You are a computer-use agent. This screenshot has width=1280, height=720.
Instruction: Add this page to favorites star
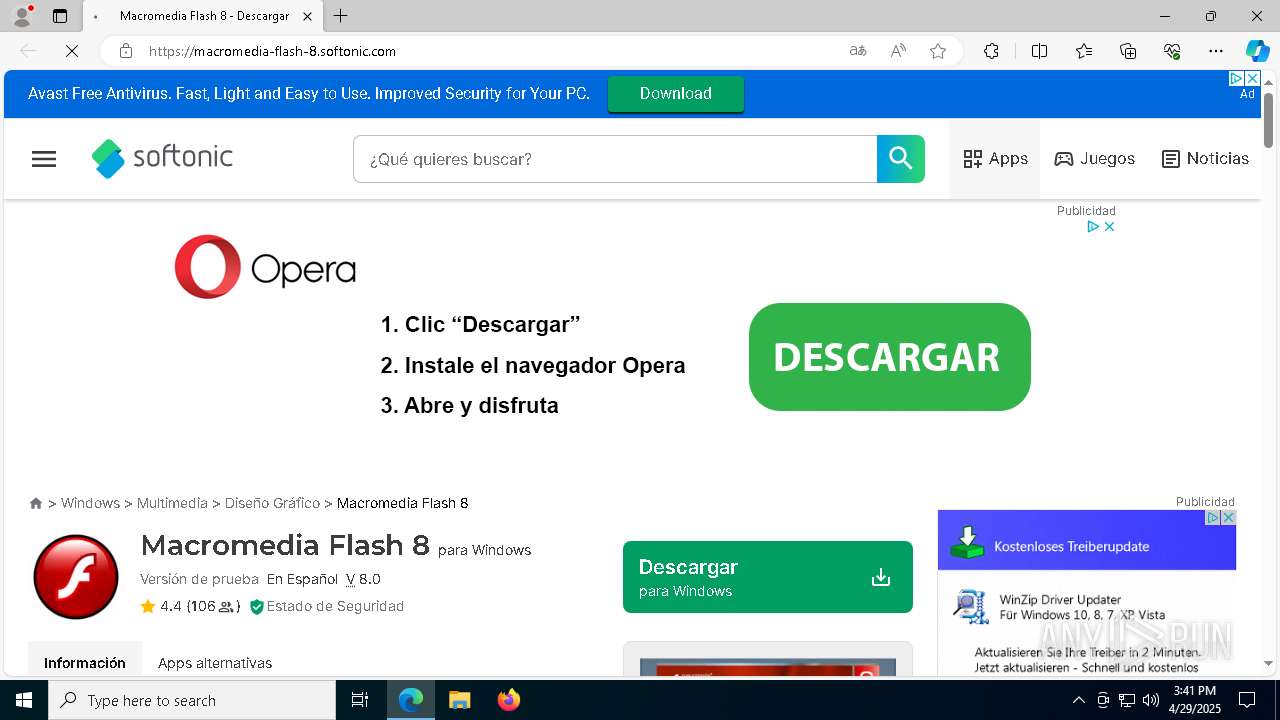(938, 51)
